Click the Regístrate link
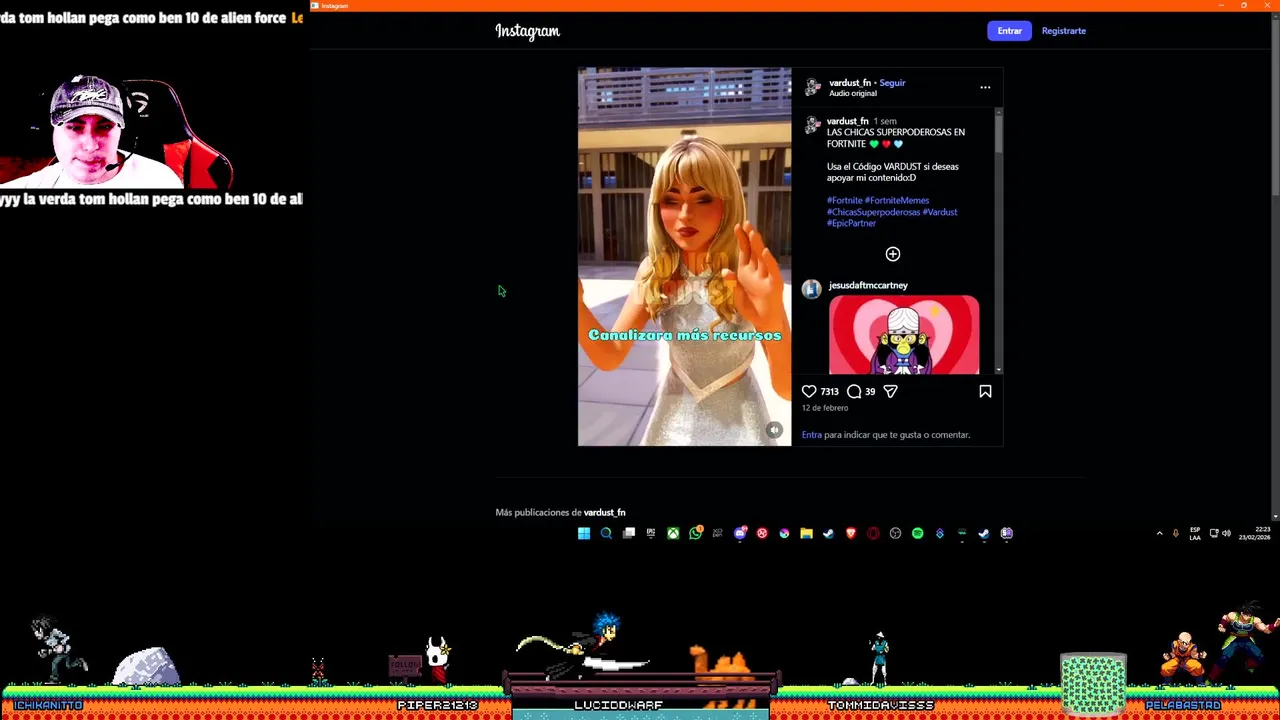 point(1063,31)
